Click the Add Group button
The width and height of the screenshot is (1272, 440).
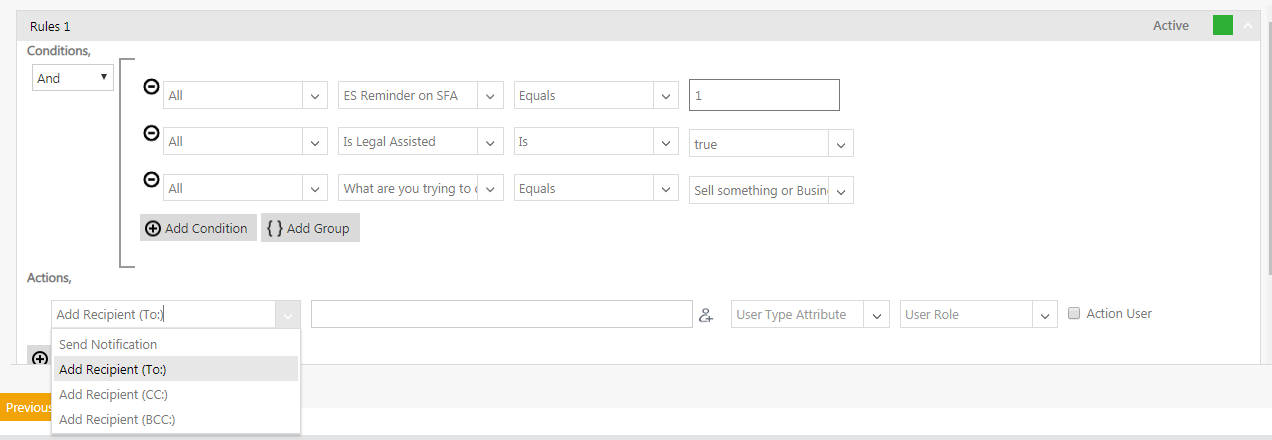coord(310,228)
